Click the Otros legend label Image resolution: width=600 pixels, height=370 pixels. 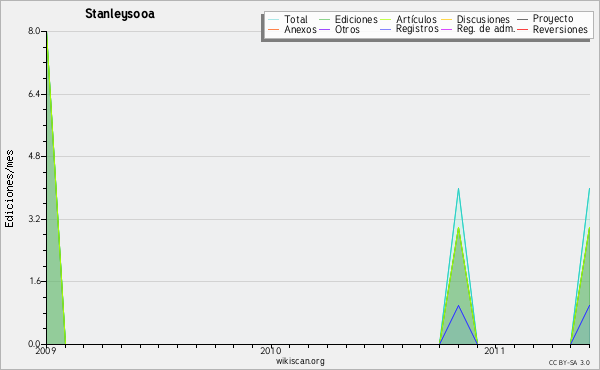click(x=347, y=29)
